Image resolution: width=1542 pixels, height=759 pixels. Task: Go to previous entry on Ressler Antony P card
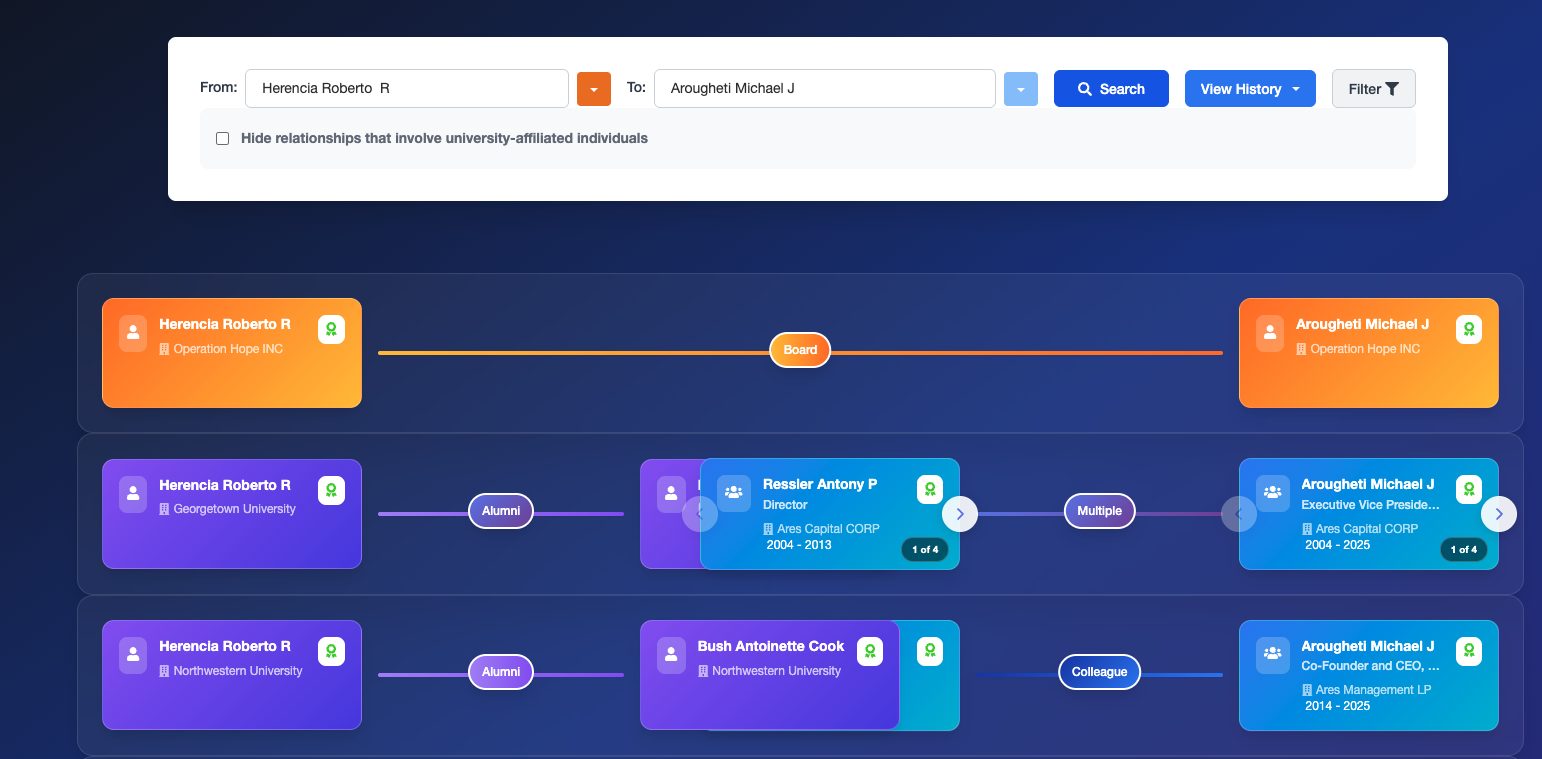[700, 514]
